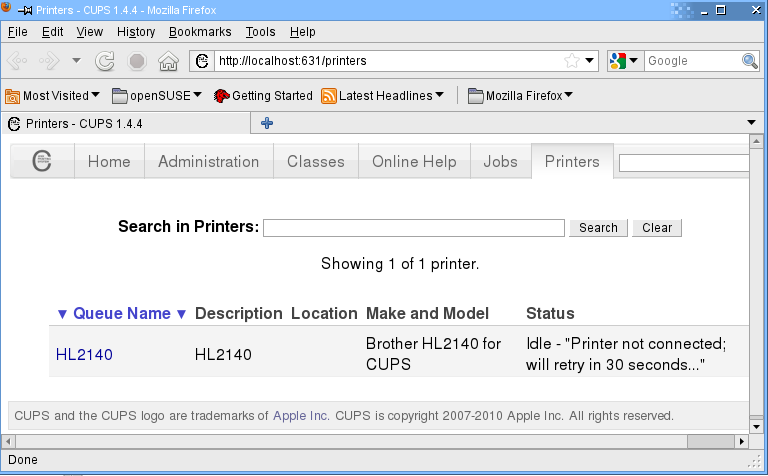Open the Classes tab
Viewport: 768px width, 476px height.
[316, 161]
